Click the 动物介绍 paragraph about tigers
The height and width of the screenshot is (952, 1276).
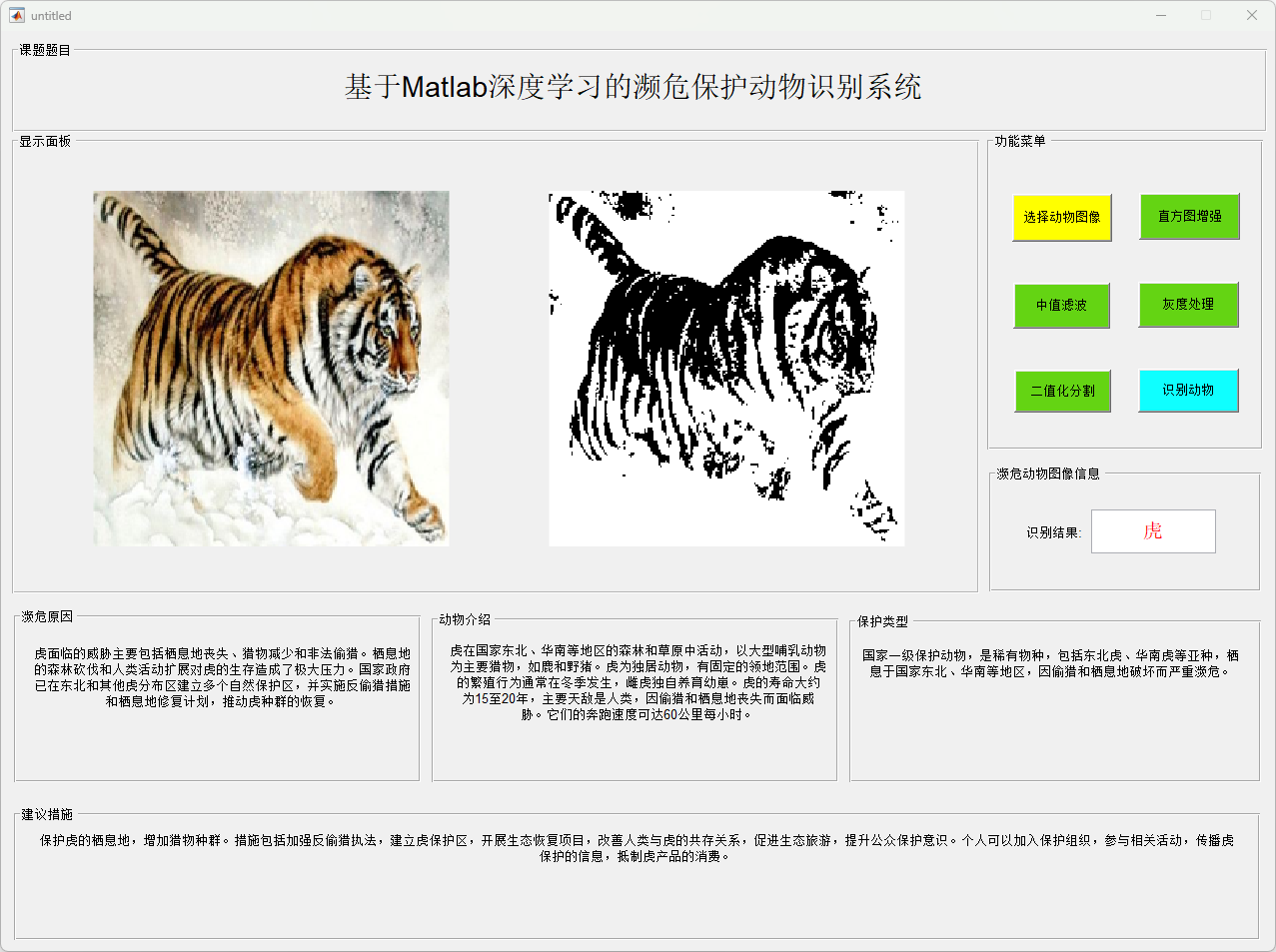638,682
